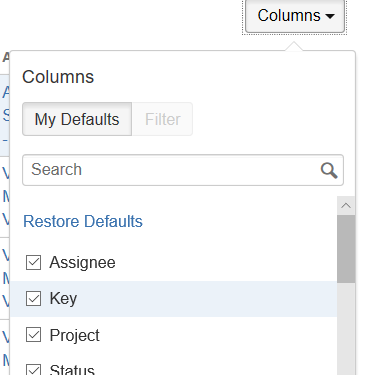Click the scrollbar track below the thumb

346,329
